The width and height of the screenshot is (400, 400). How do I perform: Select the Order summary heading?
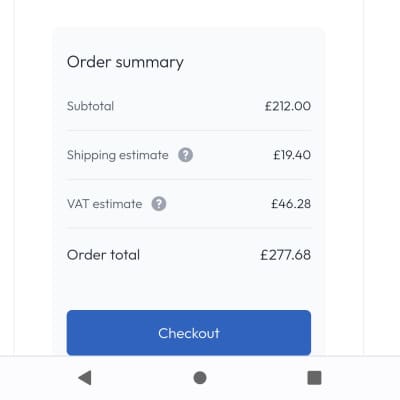tap(125, 63)
